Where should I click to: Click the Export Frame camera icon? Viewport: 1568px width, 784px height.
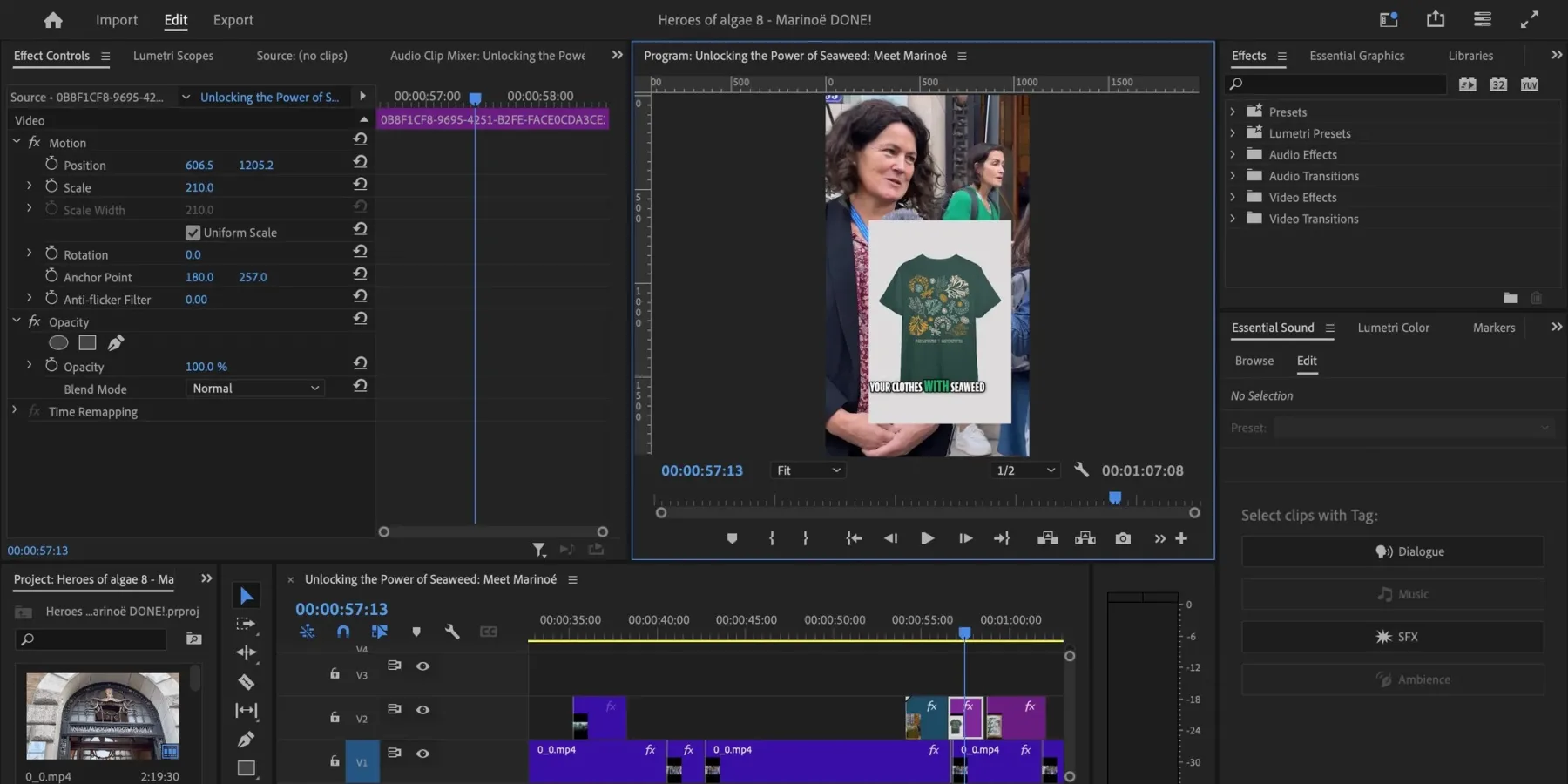click(1123, 538)
